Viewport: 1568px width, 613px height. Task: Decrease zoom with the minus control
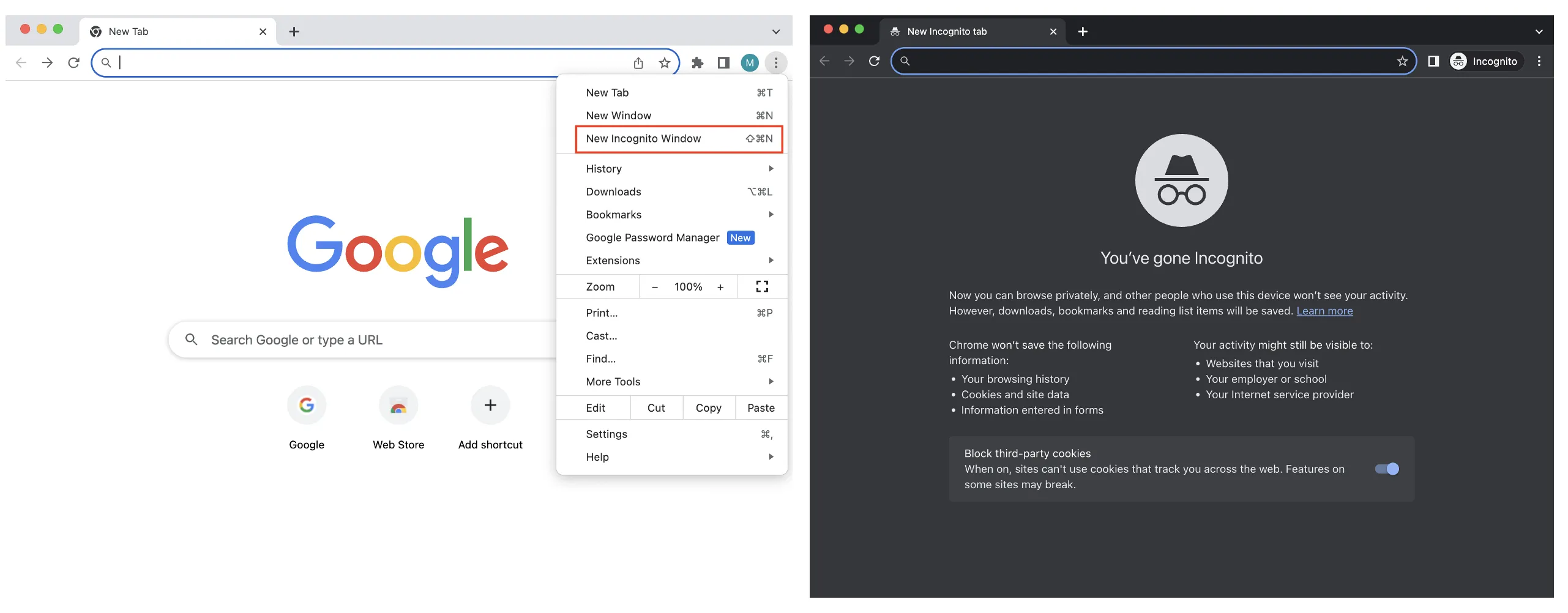[655, 286]
